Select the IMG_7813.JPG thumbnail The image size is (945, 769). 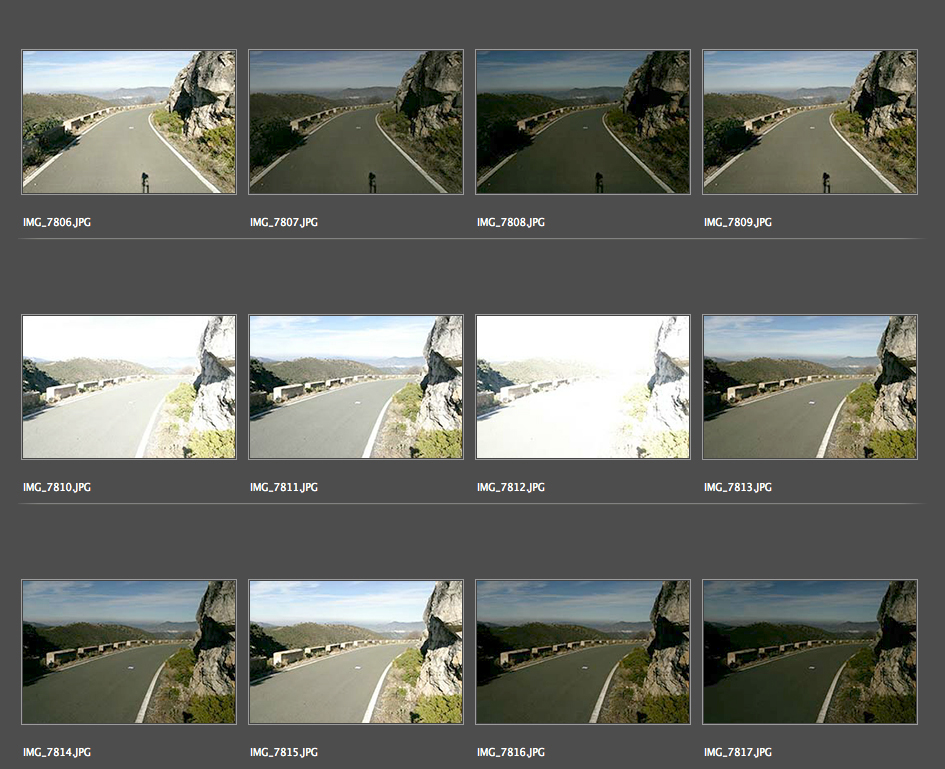(810, 387)
